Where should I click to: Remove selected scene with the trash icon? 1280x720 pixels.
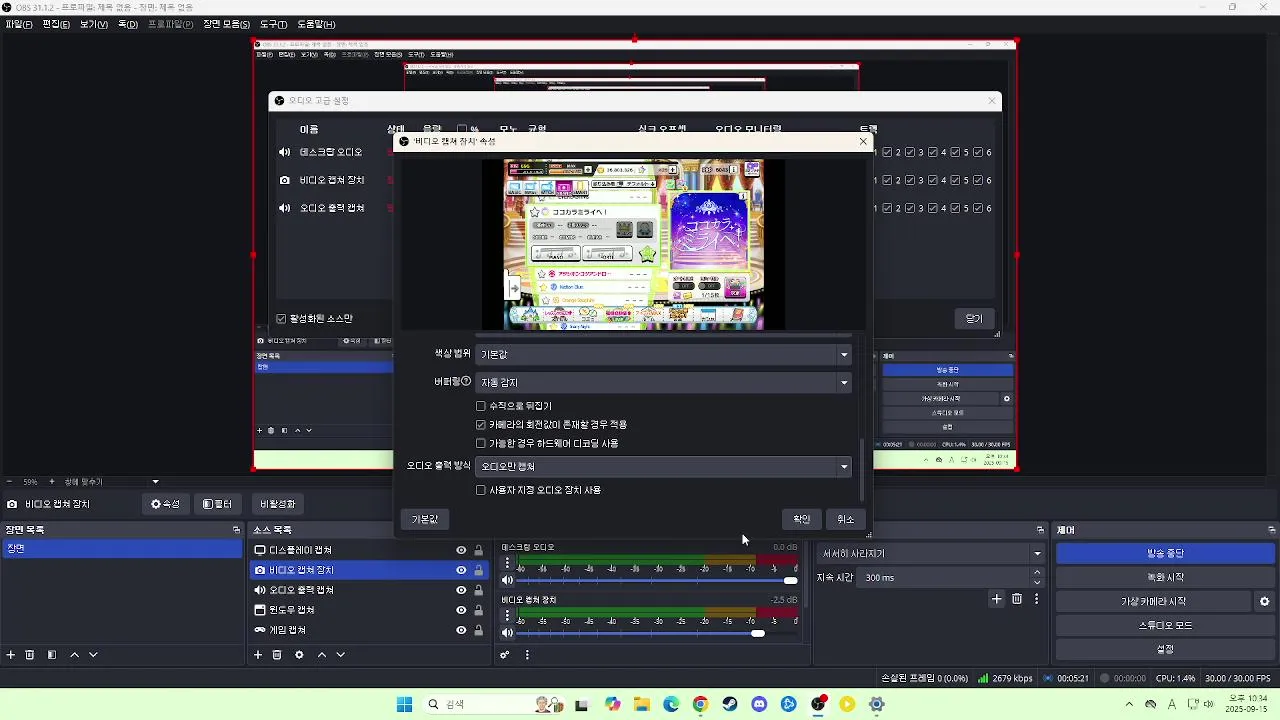coord(30,655)
